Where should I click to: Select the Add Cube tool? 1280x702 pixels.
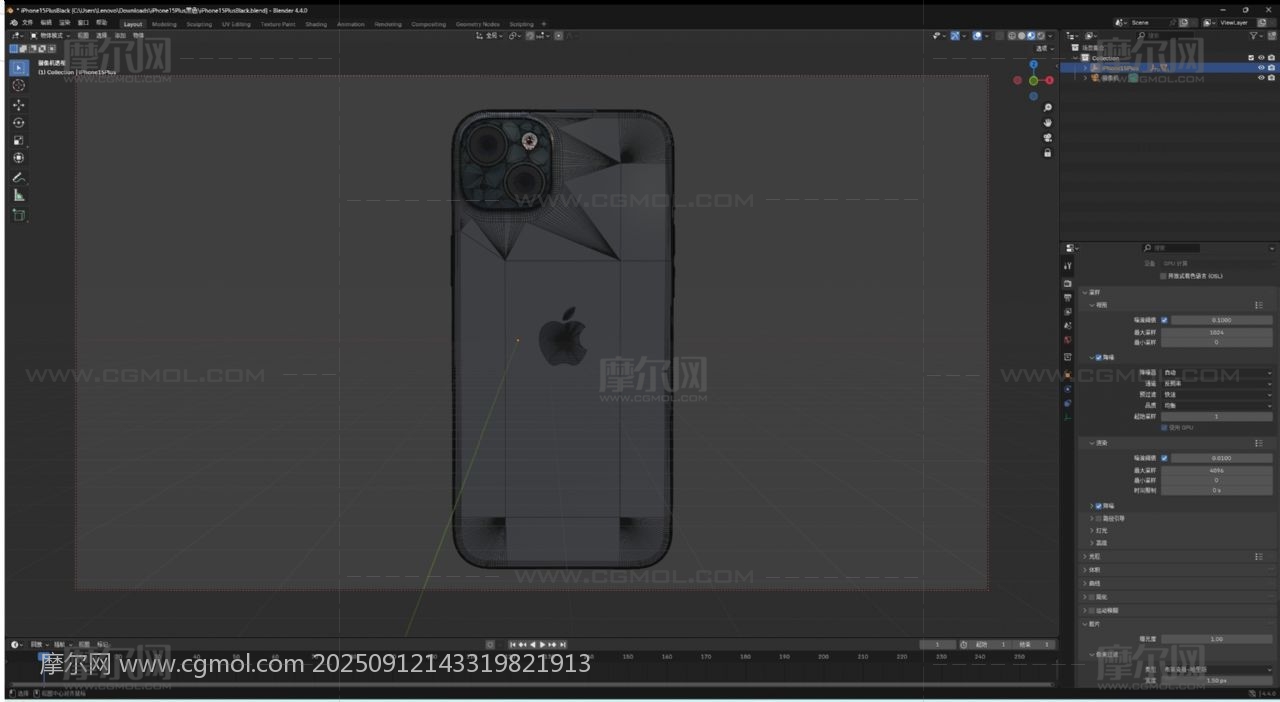pos(18,215)
